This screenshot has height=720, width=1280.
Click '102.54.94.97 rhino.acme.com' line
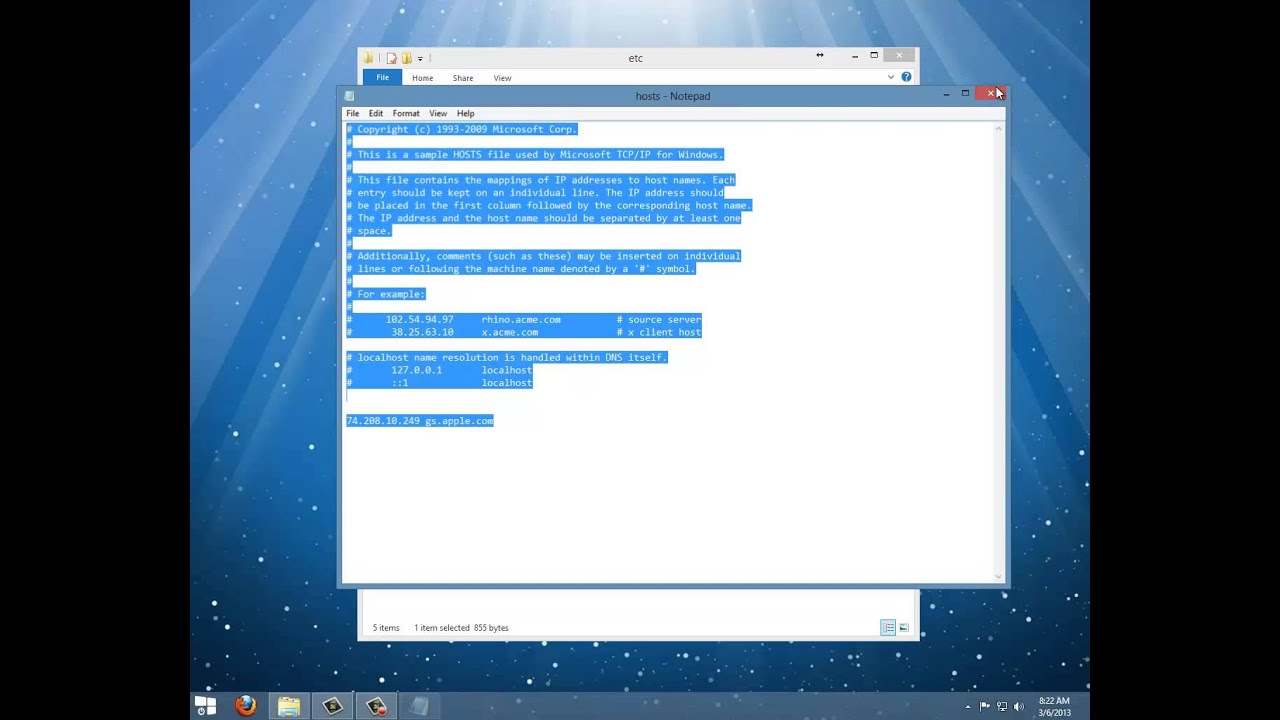pos(524,320)
